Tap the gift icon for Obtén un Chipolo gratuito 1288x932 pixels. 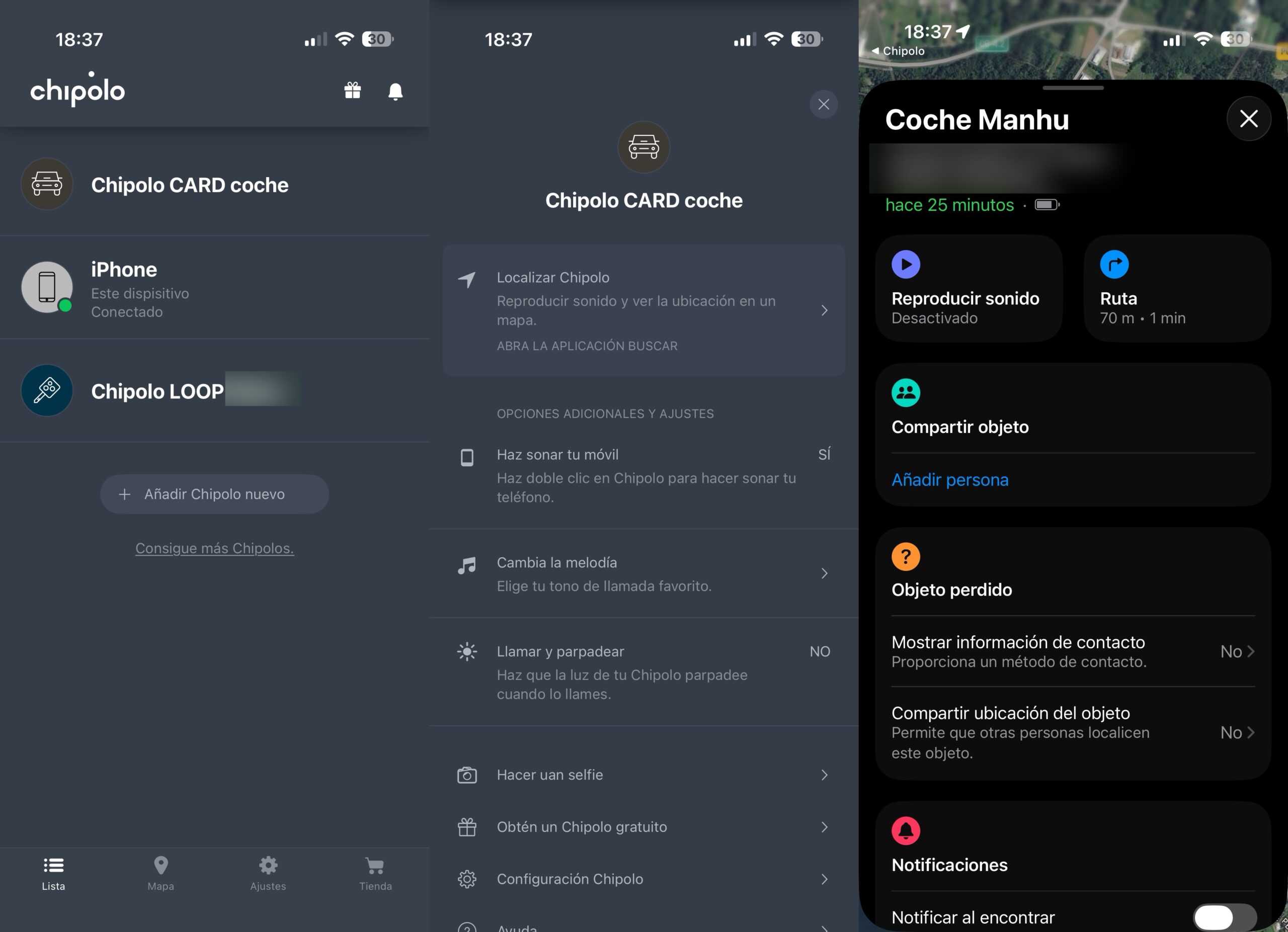(x=467, y=827)
